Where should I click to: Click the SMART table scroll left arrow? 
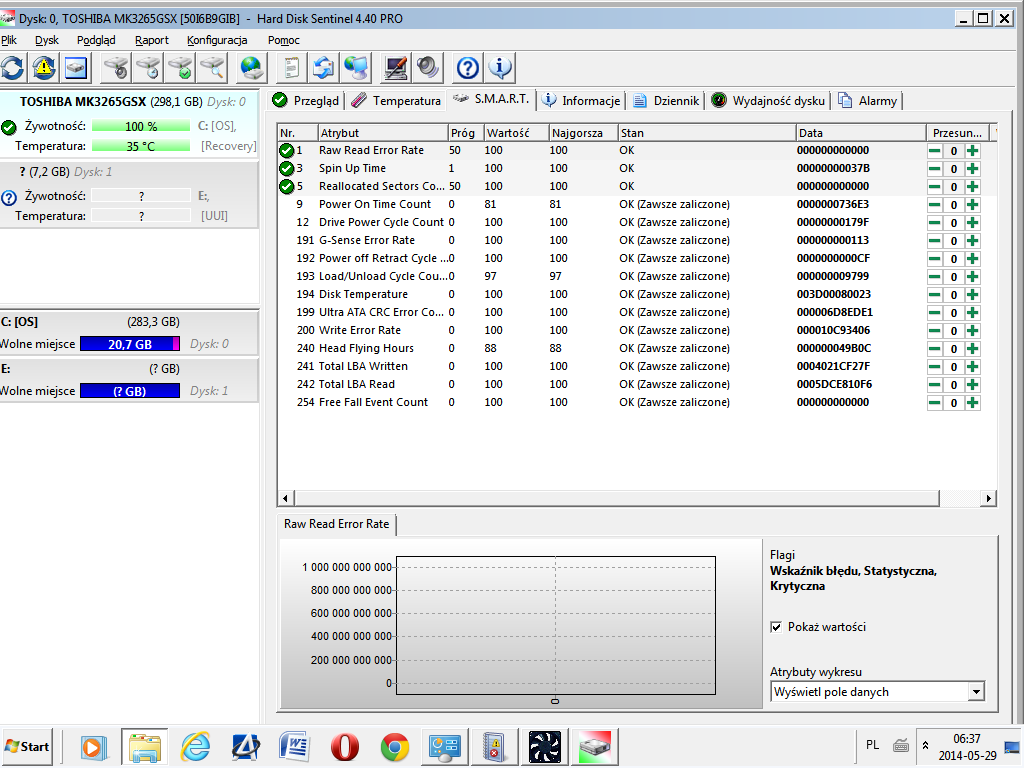(285, 498)
